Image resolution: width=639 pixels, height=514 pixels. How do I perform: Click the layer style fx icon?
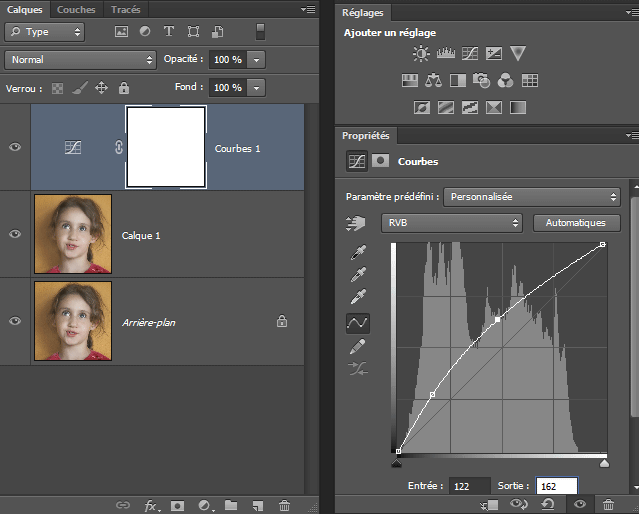152,506
